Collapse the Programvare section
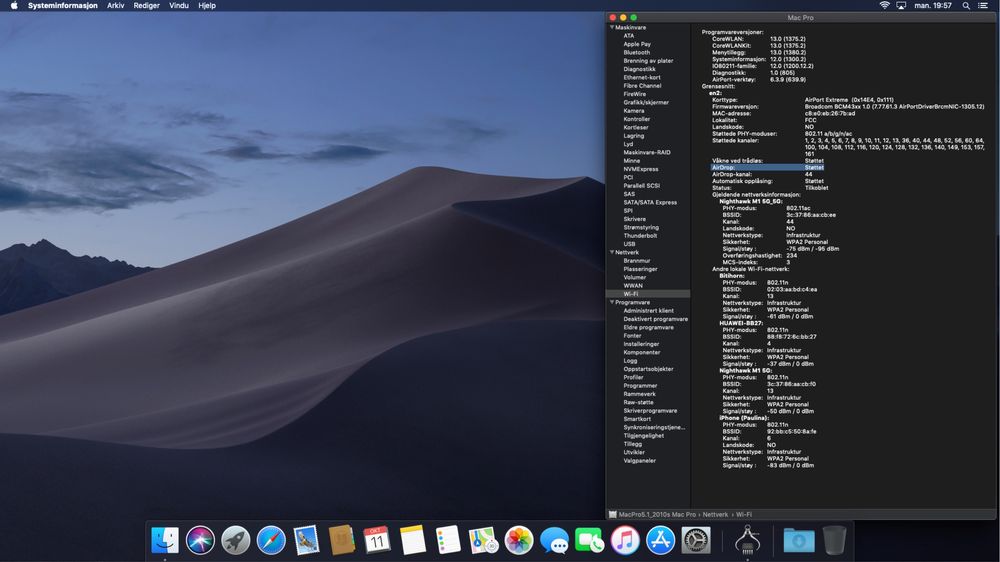The image size is (1000, 562). (612, 302)
